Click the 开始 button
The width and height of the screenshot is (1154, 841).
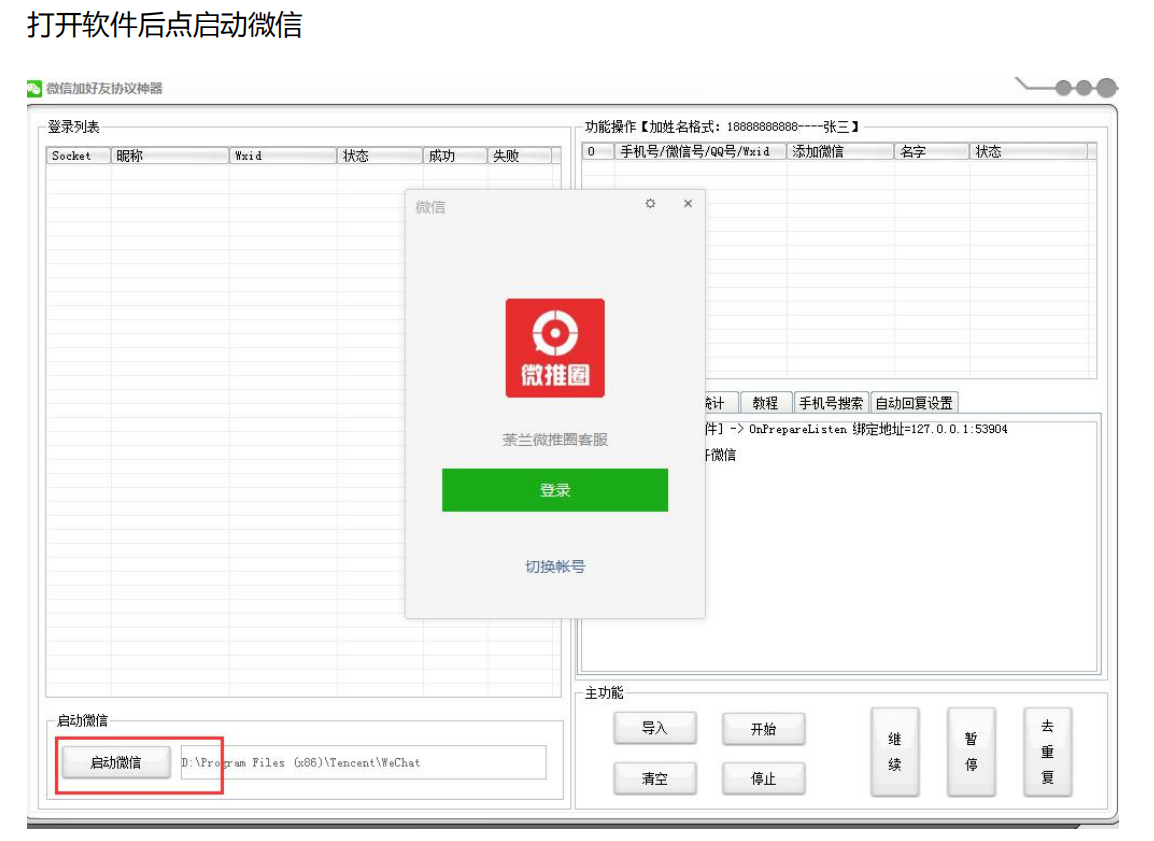(763, 729)
